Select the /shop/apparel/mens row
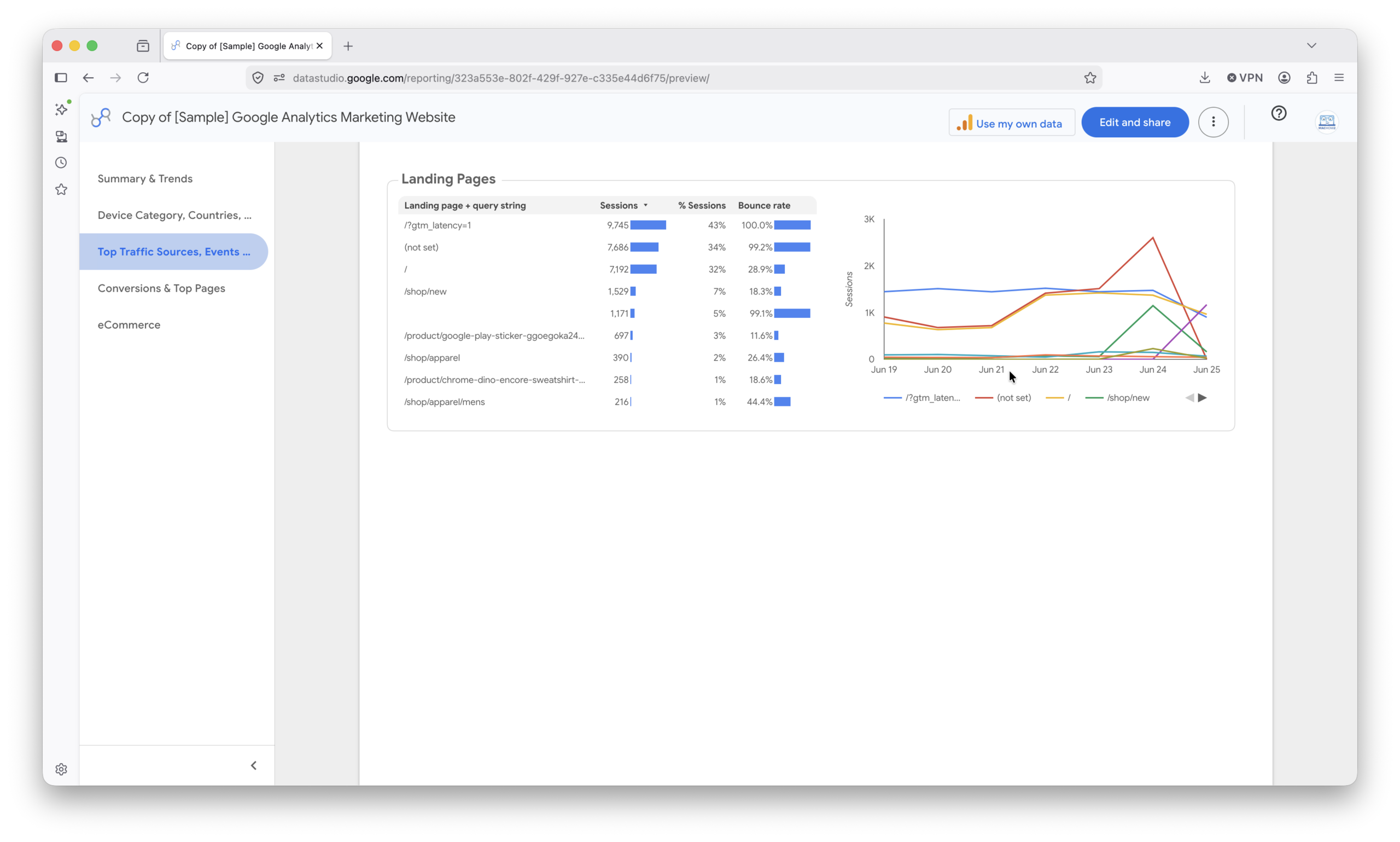The image size is (1400, 842). (606, 402)
